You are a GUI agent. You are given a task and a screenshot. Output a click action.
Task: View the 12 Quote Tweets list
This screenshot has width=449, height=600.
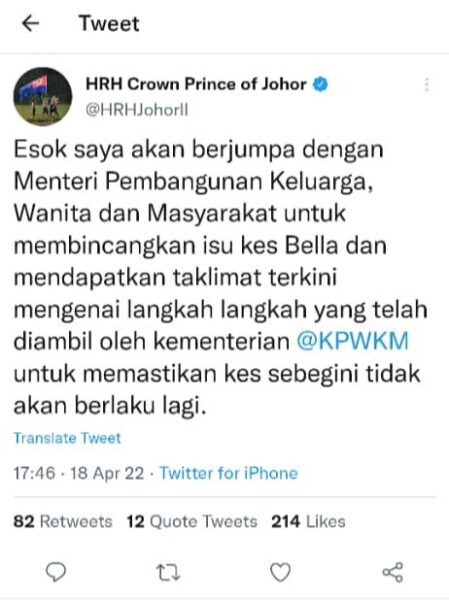pyautogui.click(x=192, y=522)
